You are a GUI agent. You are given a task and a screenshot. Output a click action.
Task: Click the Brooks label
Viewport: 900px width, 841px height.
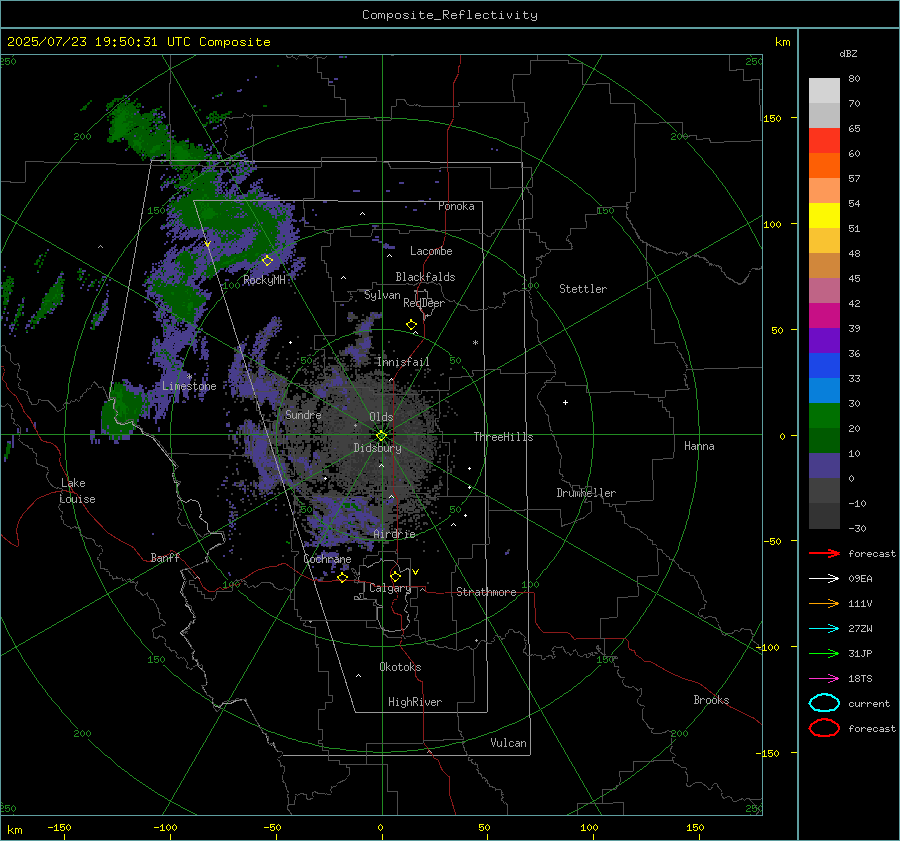pos(711,700)
